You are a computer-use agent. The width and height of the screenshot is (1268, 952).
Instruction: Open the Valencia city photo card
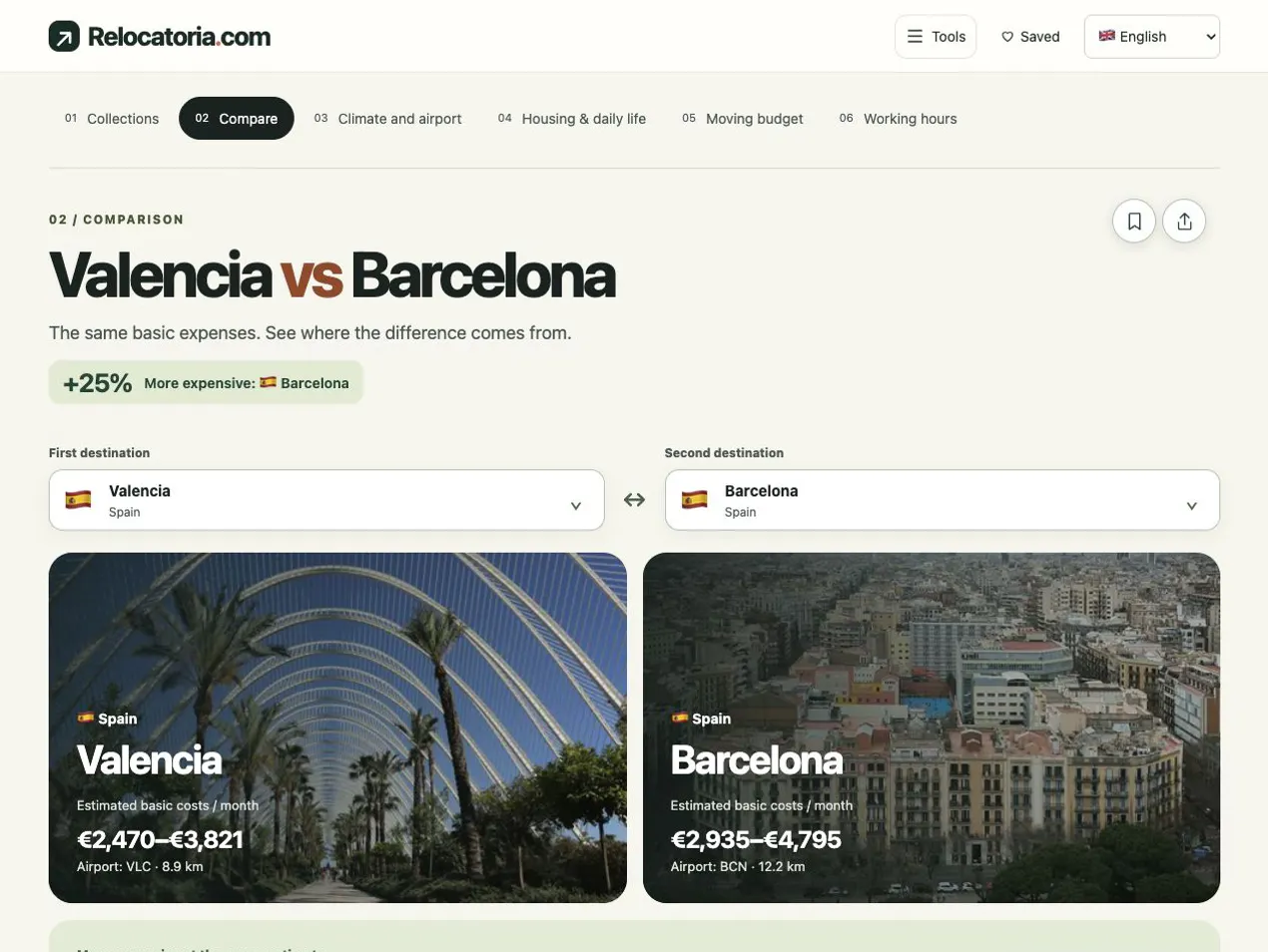coord(337,727)
